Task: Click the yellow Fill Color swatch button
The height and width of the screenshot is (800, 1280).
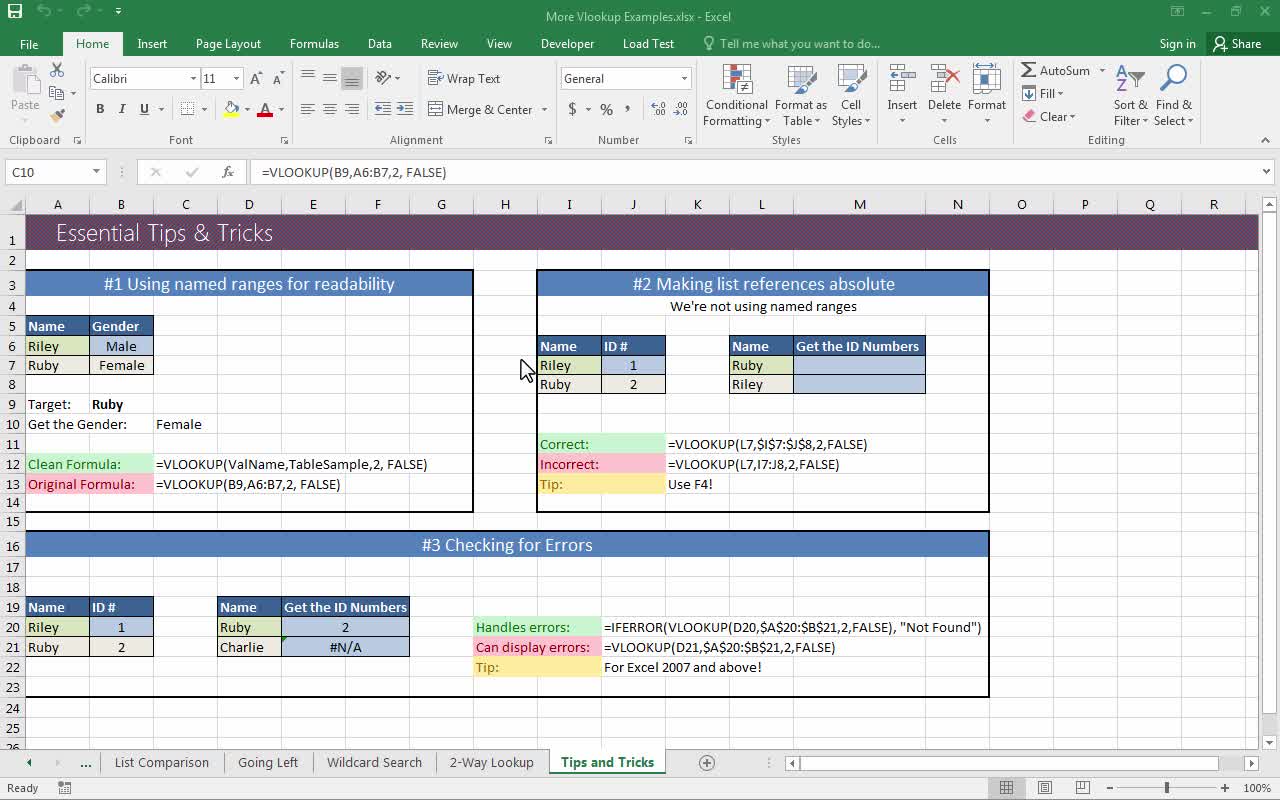Action: point(231,109)
